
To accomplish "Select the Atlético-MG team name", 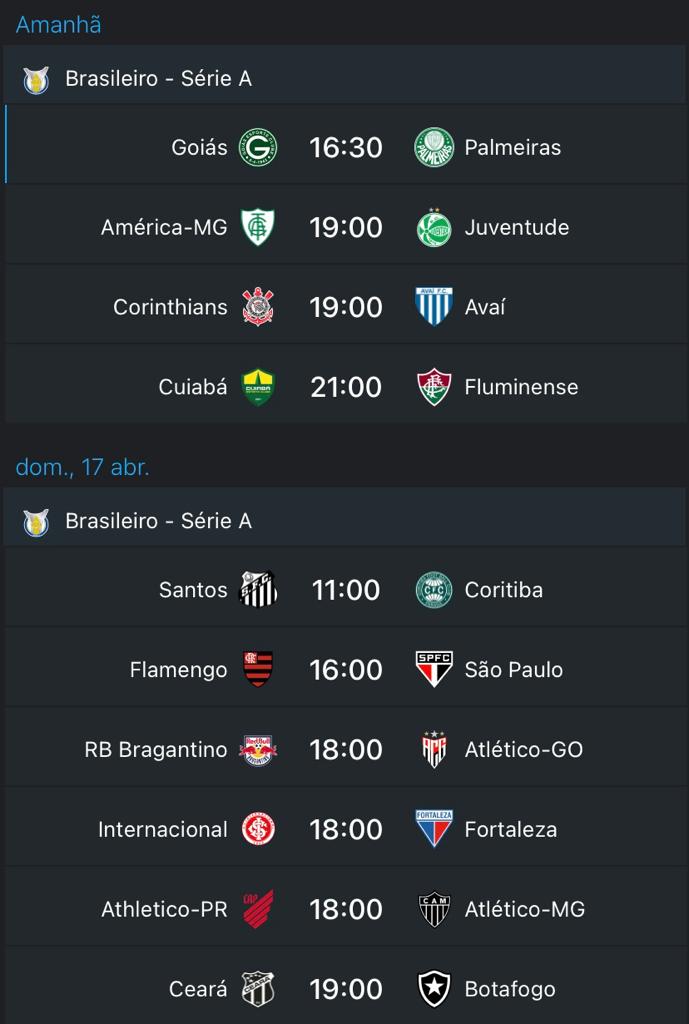I will [x=525, y=909].
